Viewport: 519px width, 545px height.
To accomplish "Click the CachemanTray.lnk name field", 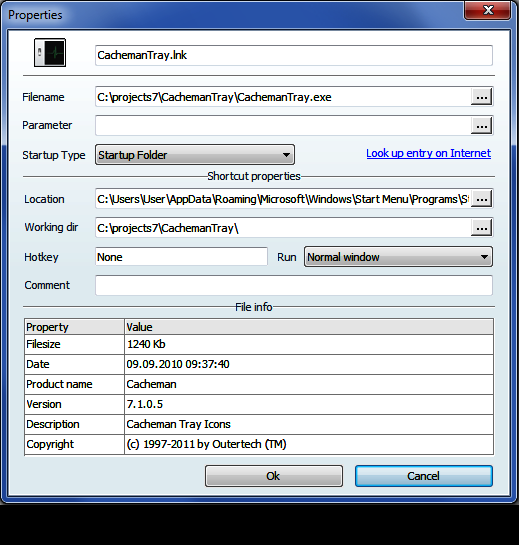I will click(x=294, y=55).
